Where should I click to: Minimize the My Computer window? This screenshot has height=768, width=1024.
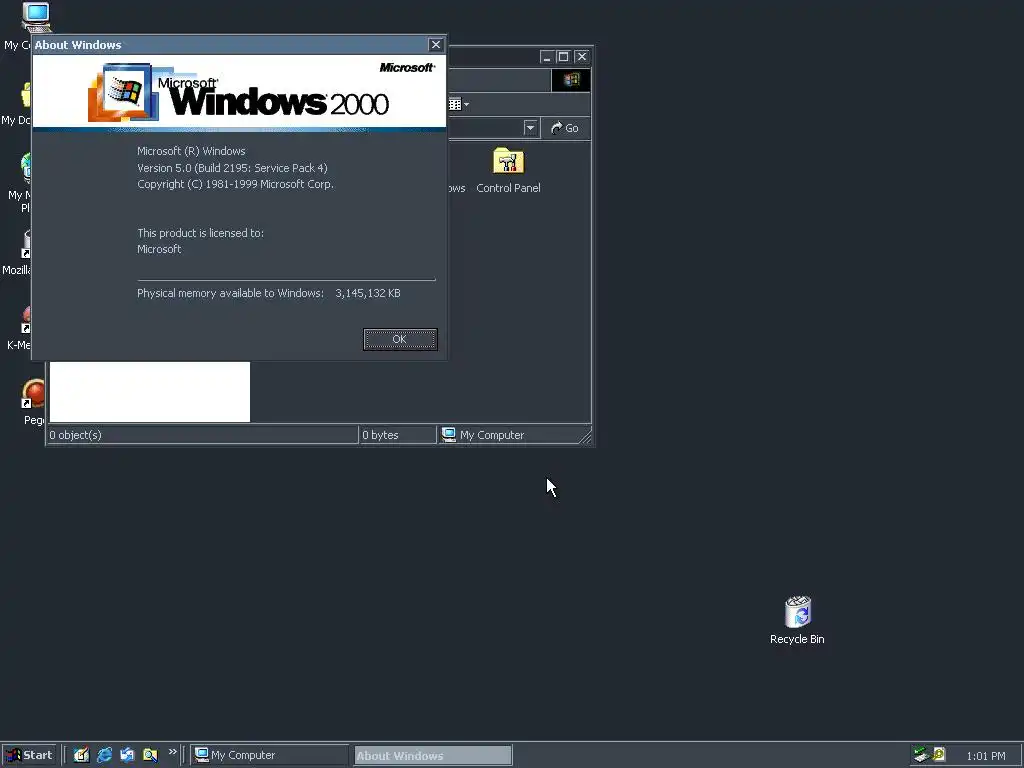click(x=547, y=57)
